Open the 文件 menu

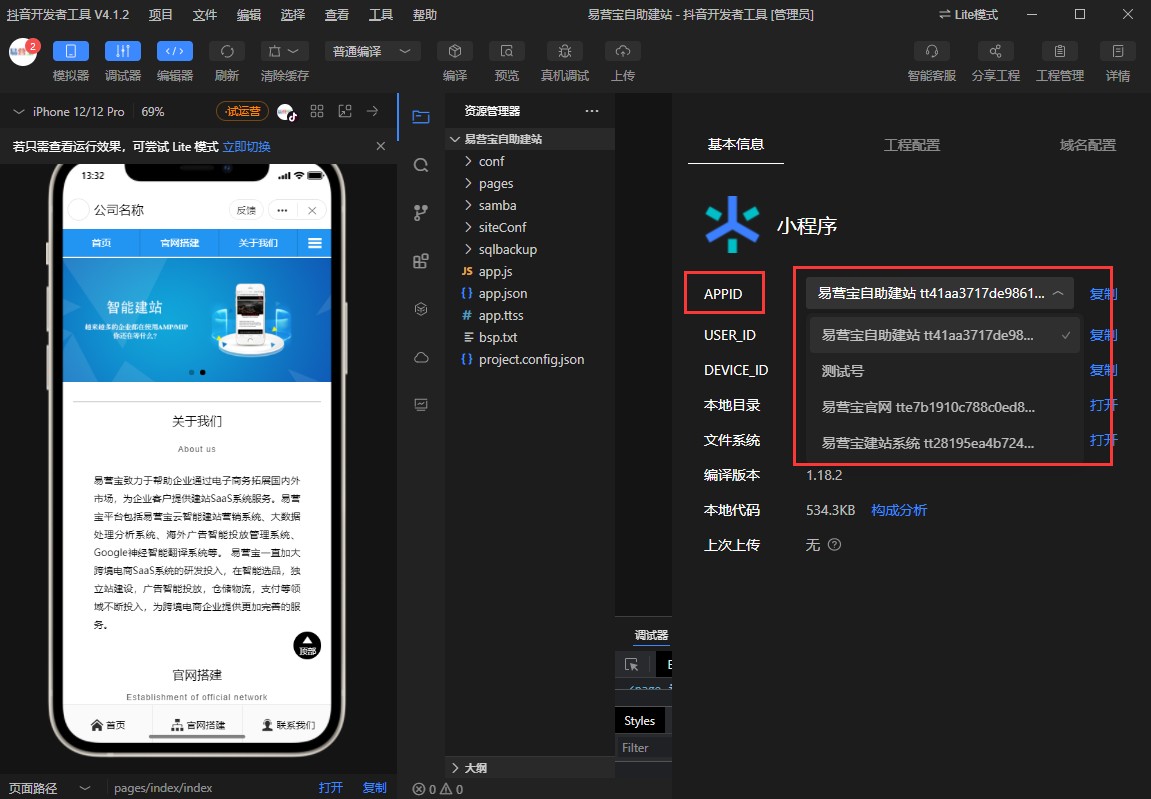click(x=204, y=15)
